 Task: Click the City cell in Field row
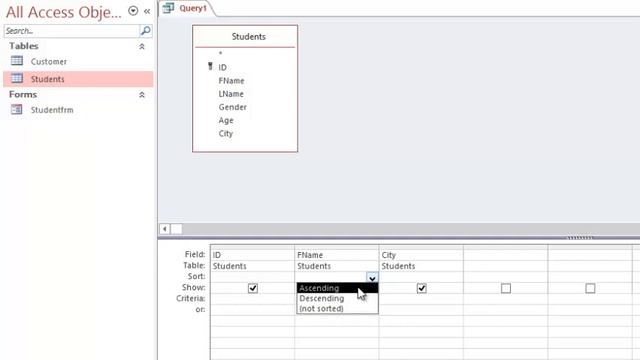tap(421, 255)
